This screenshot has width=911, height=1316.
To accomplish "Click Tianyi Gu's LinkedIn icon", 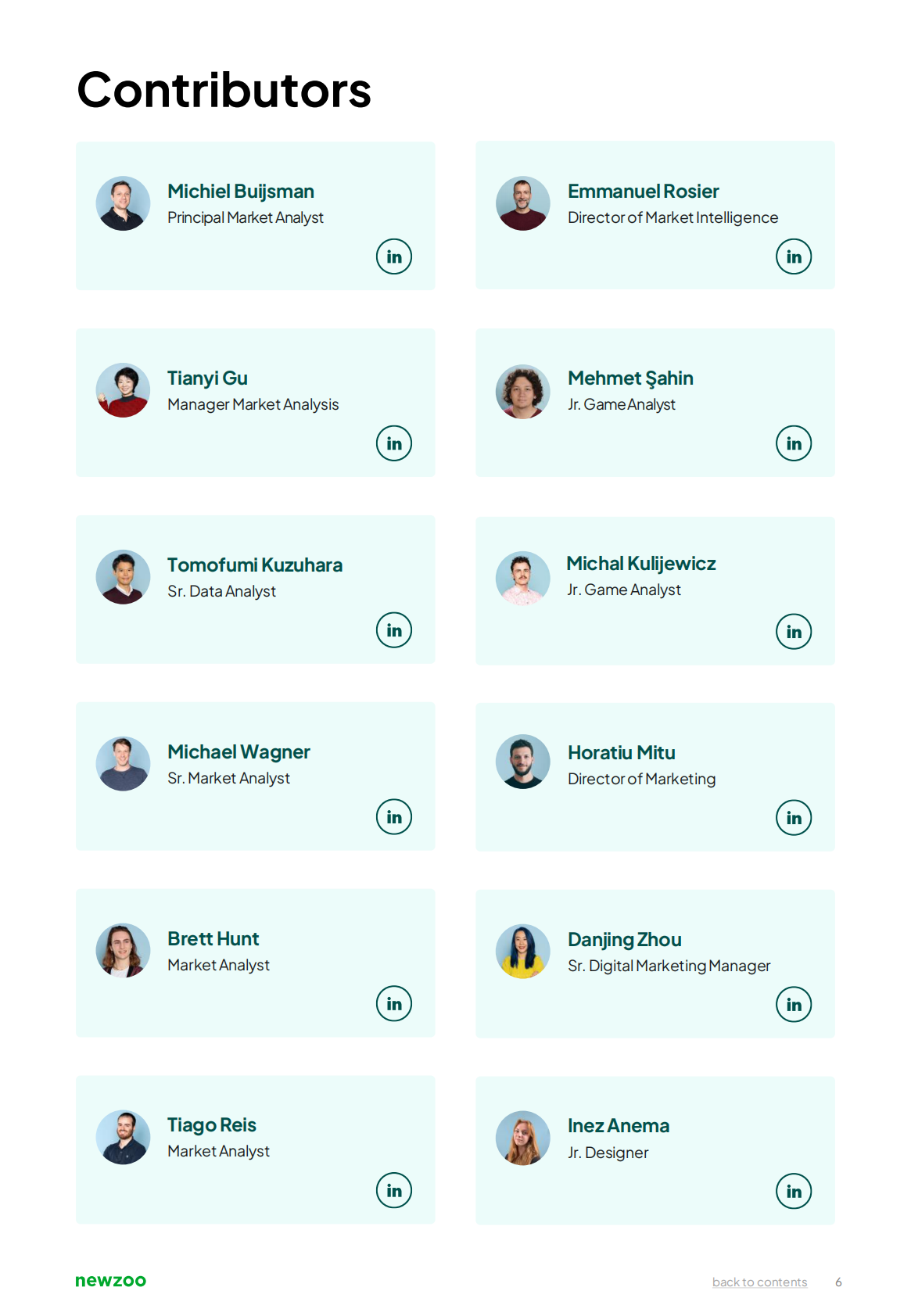I will coord(394,443).
